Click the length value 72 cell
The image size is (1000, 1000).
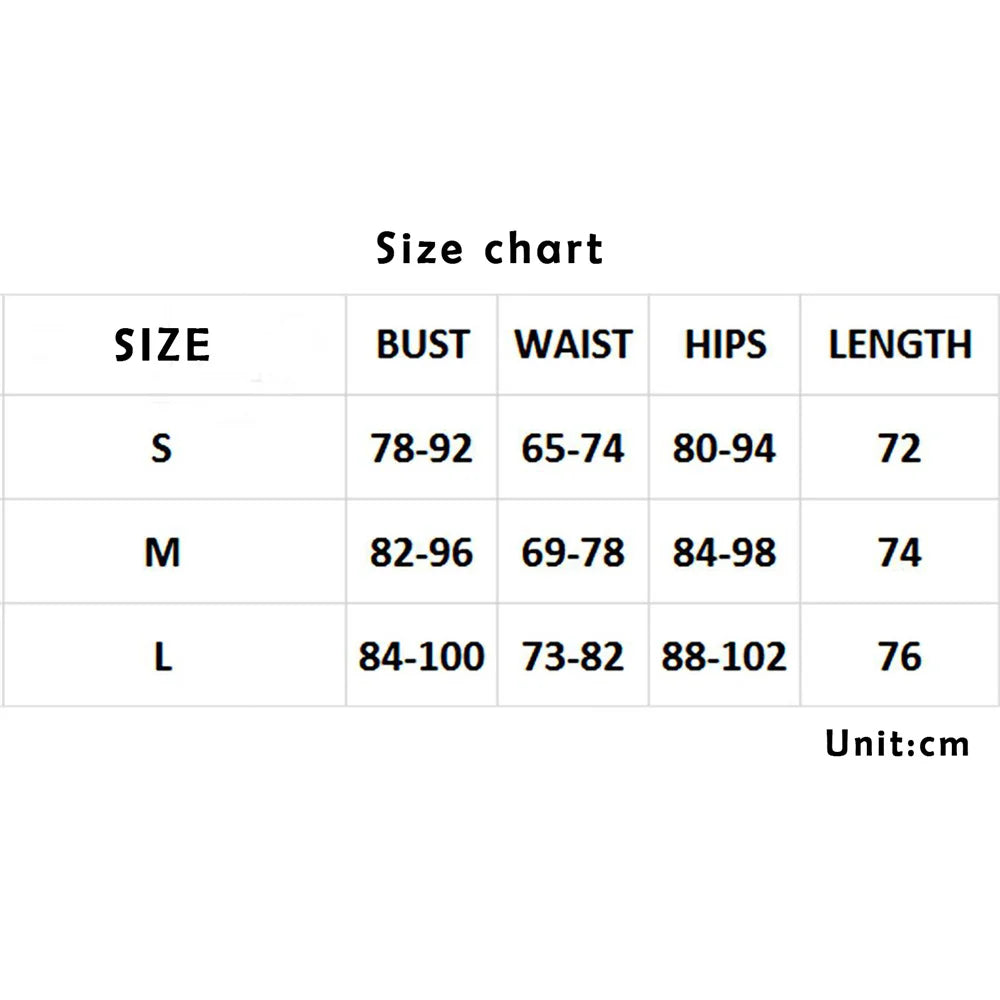(898, 449)
